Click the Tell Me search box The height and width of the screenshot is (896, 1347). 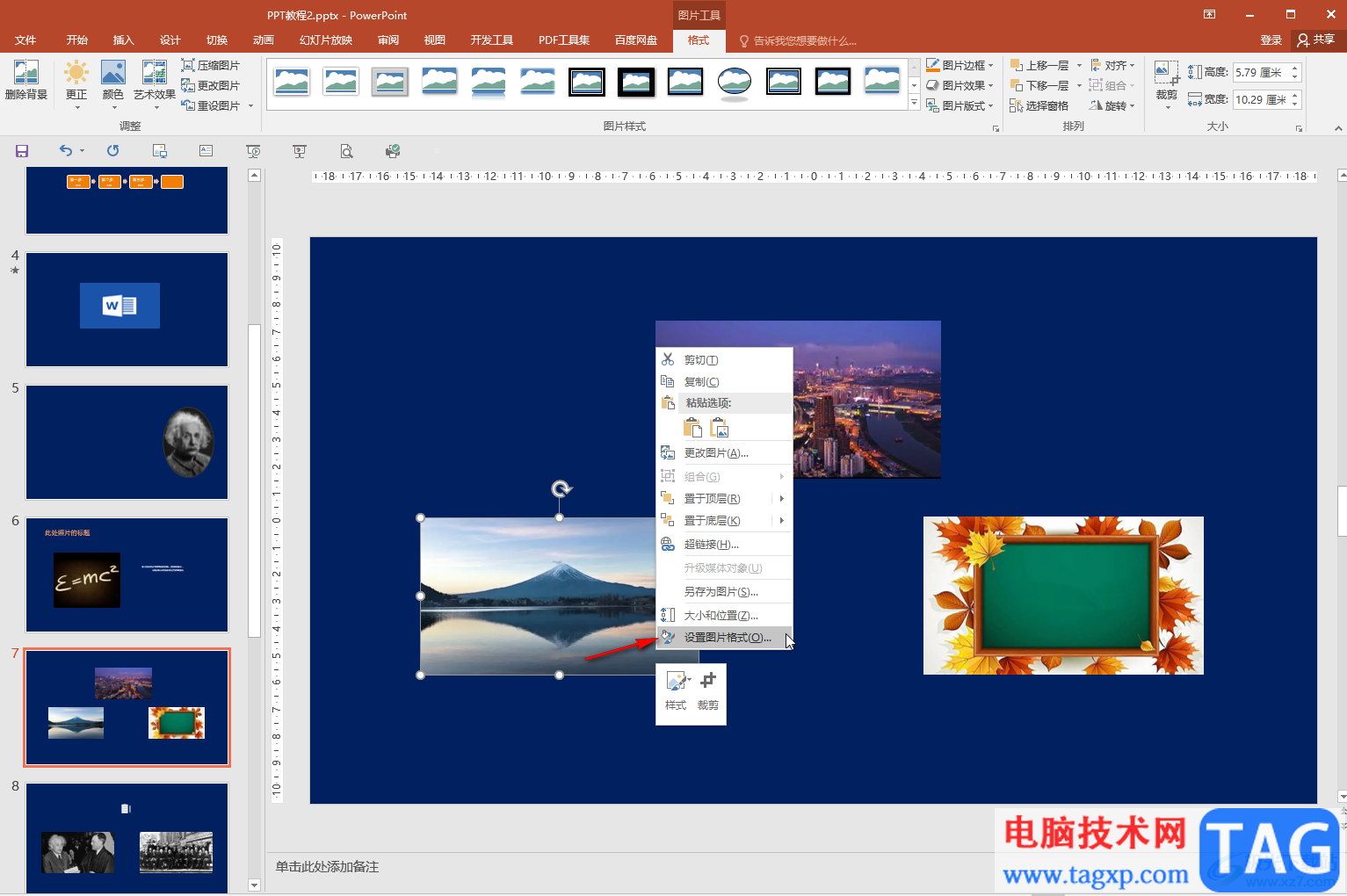pyautogui.click(x=799, y=40)
